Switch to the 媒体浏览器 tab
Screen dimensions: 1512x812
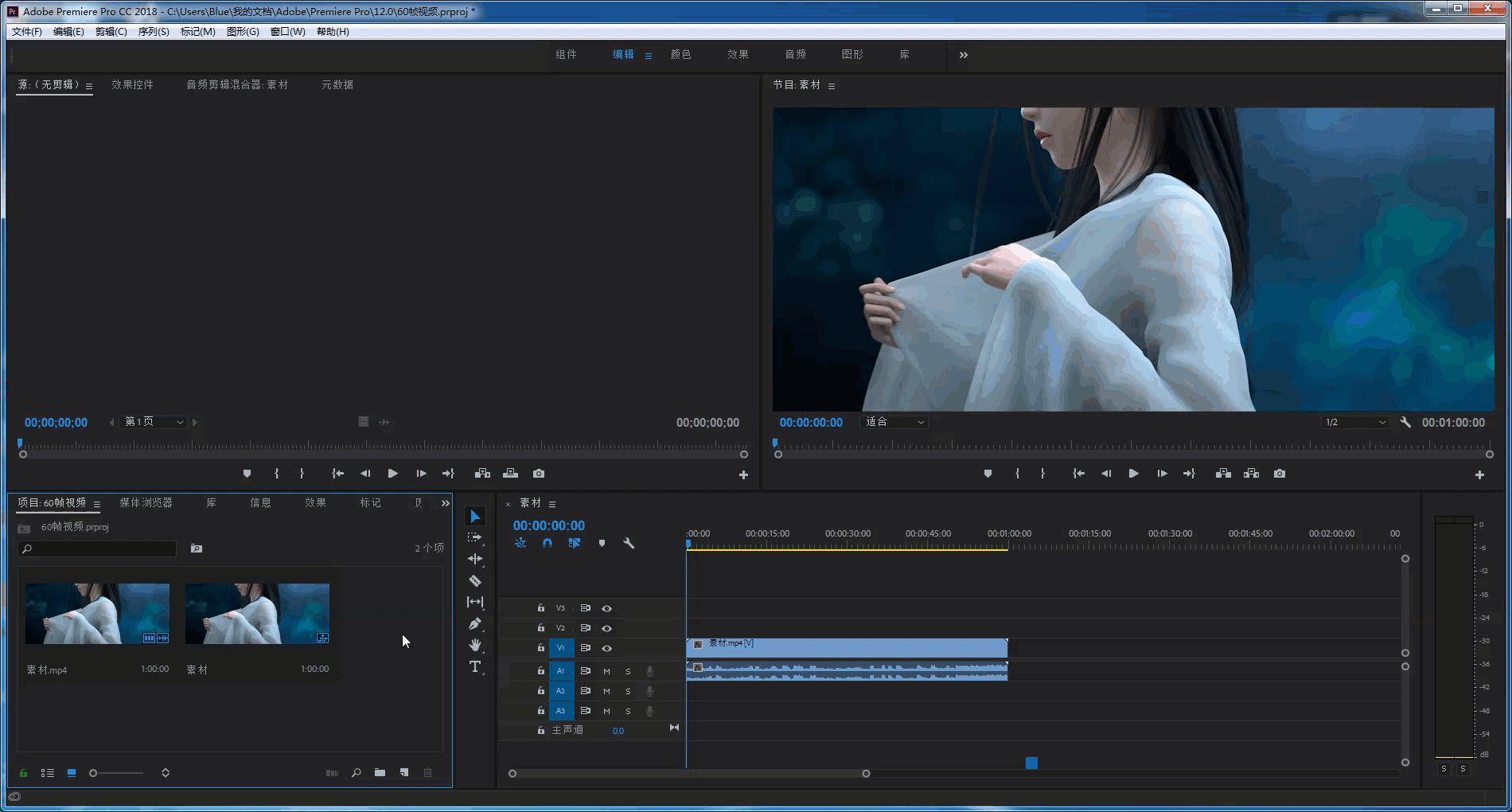click(146, 502)
